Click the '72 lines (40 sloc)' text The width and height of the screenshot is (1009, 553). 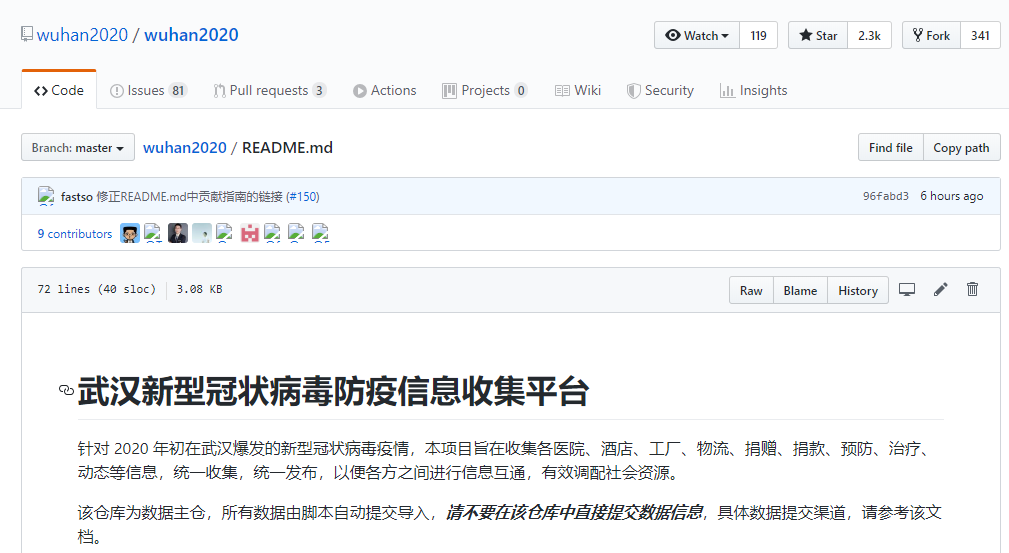click(x=97, y=289)
